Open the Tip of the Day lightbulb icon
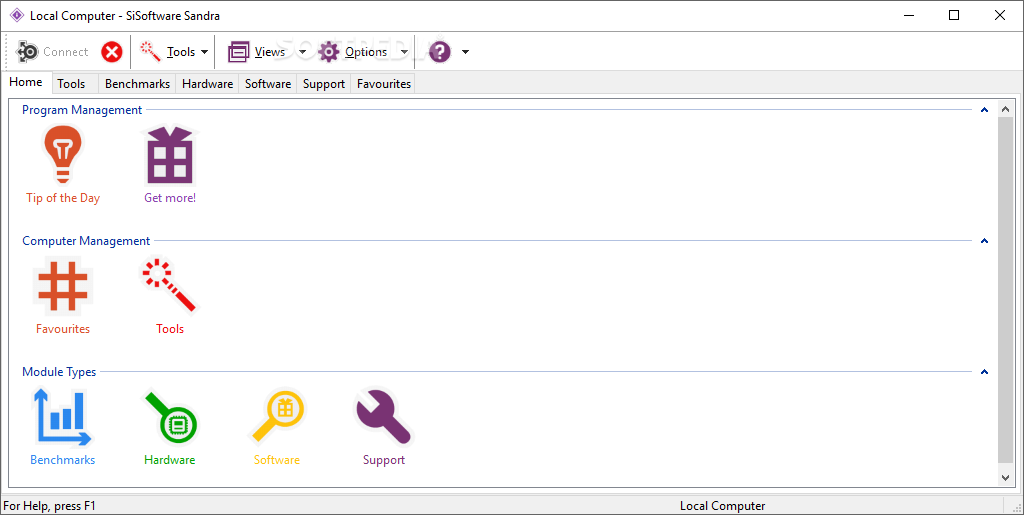1024x515 pixels. pyautogui.click(x=63, y=155)
